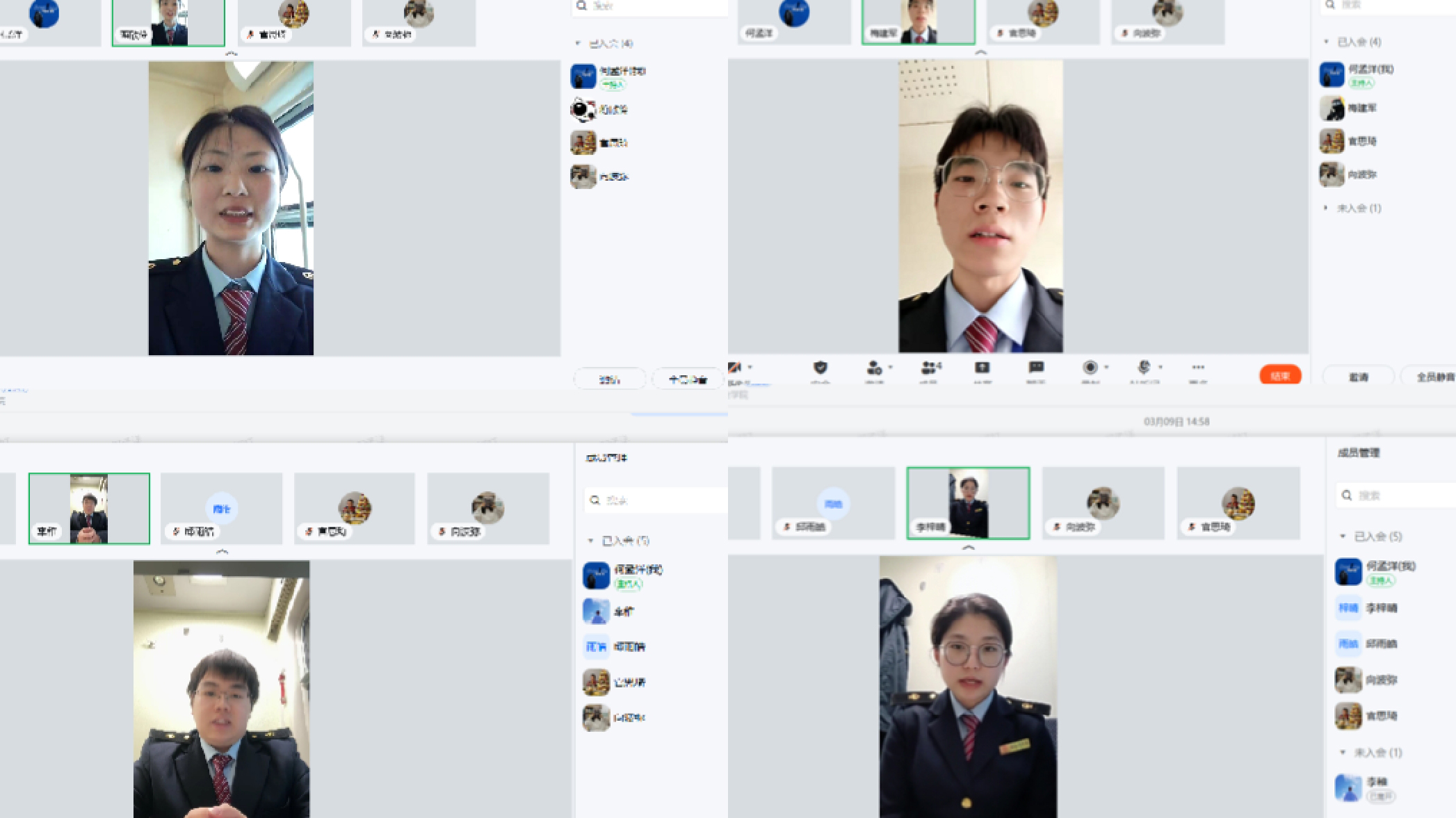Open the dropdown arrow beside record icon

(1106, 367)
